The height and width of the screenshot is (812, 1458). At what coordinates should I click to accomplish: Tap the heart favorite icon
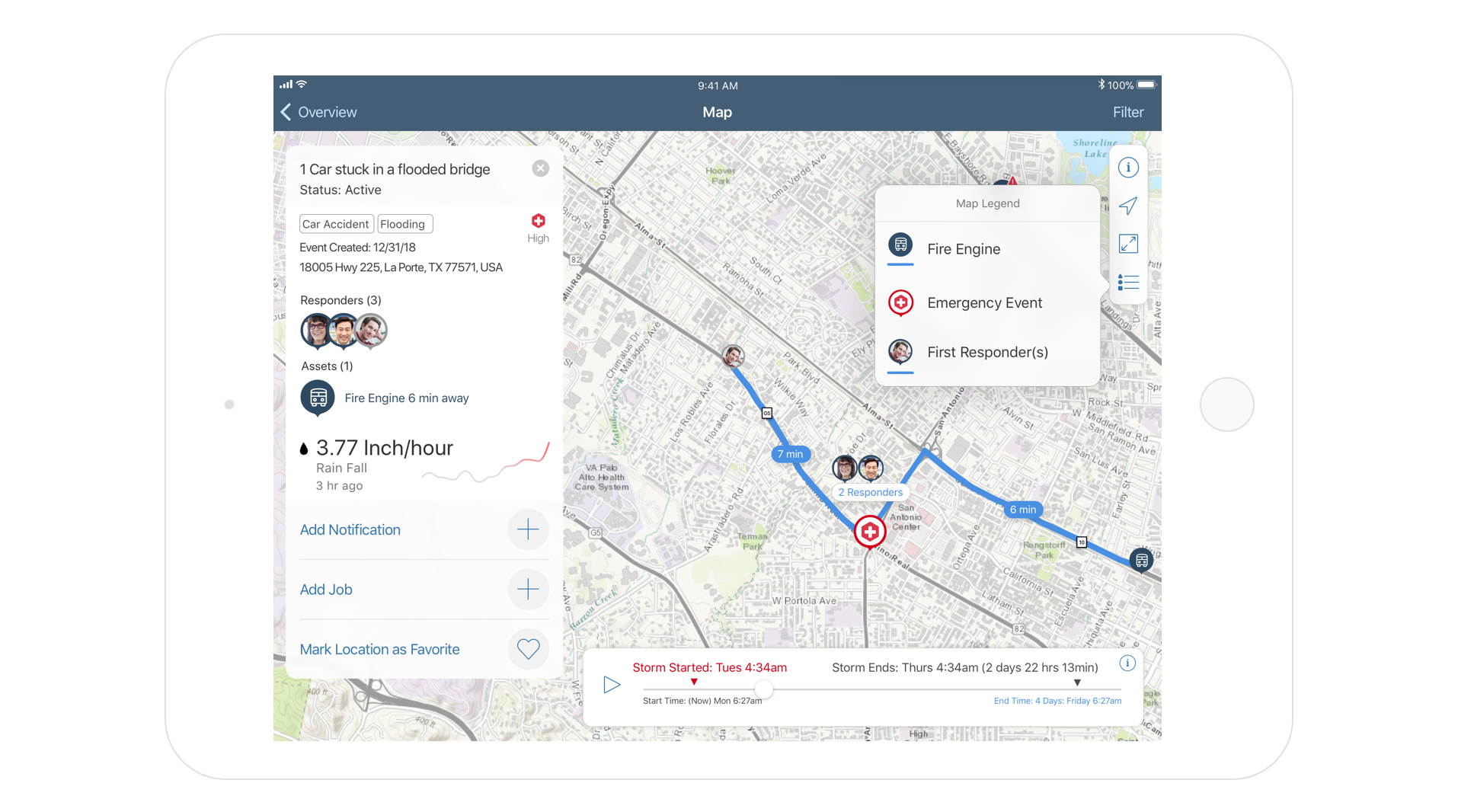click(x=528, y=649)
